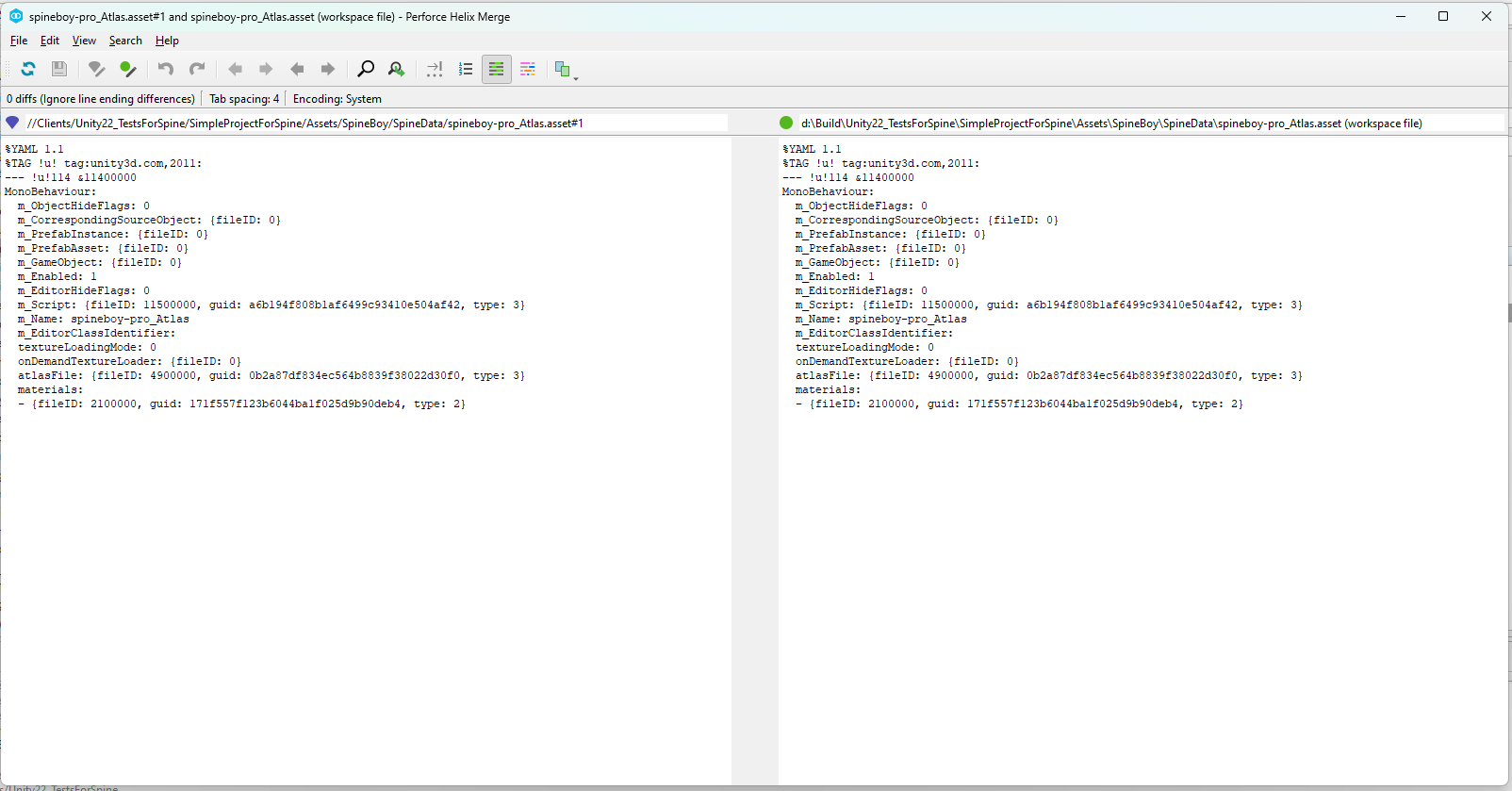The image size is (1512, 791).
Task: Click the Encoding: System setting
Action: [337, 99]
